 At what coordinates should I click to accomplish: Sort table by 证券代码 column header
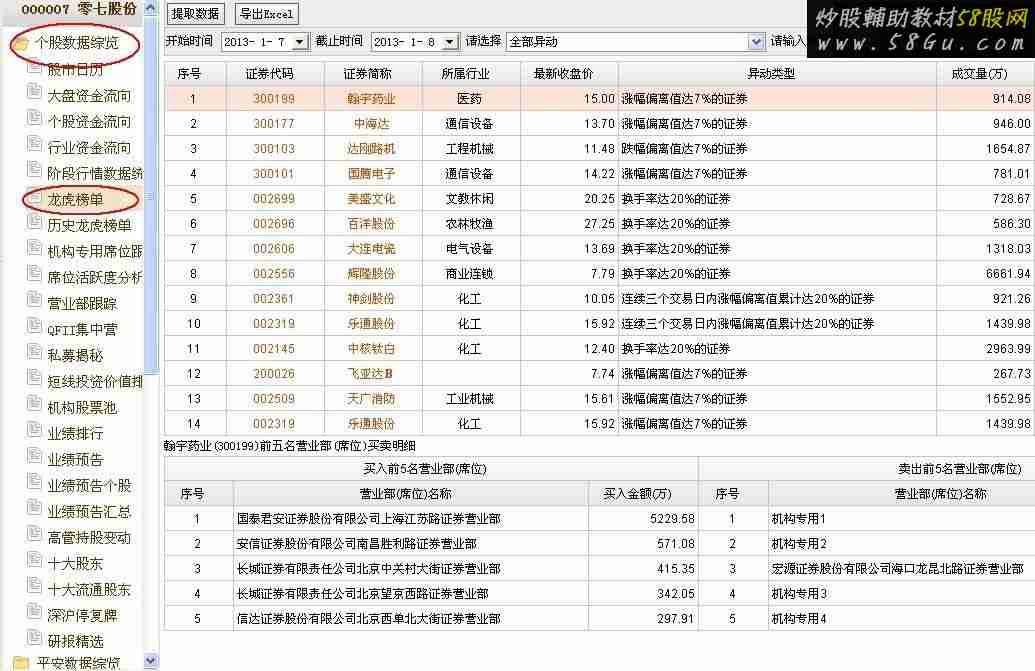click(275, 74)
